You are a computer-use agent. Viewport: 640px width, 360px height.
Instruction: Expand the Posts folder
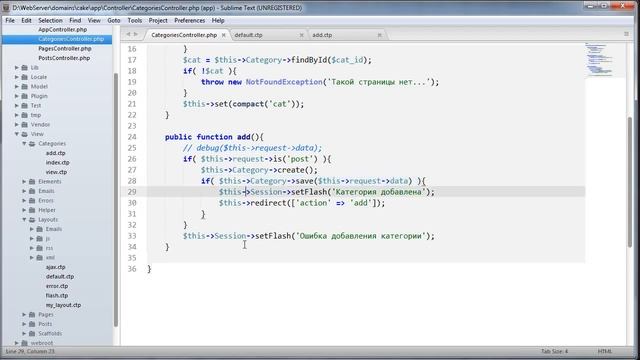[x=24, y=324]
